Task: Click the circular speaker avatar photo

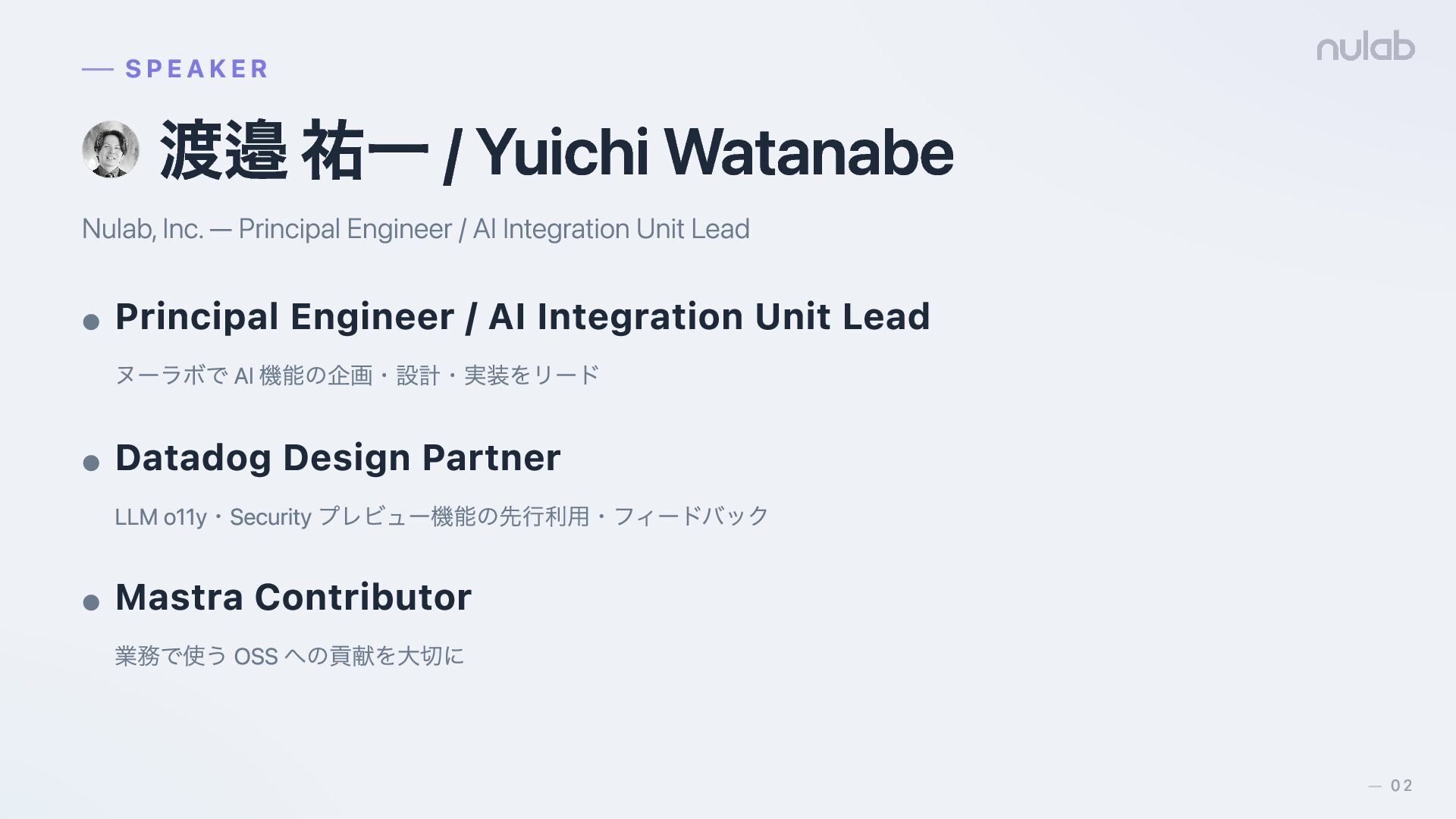Action: [x=111, y=149]
